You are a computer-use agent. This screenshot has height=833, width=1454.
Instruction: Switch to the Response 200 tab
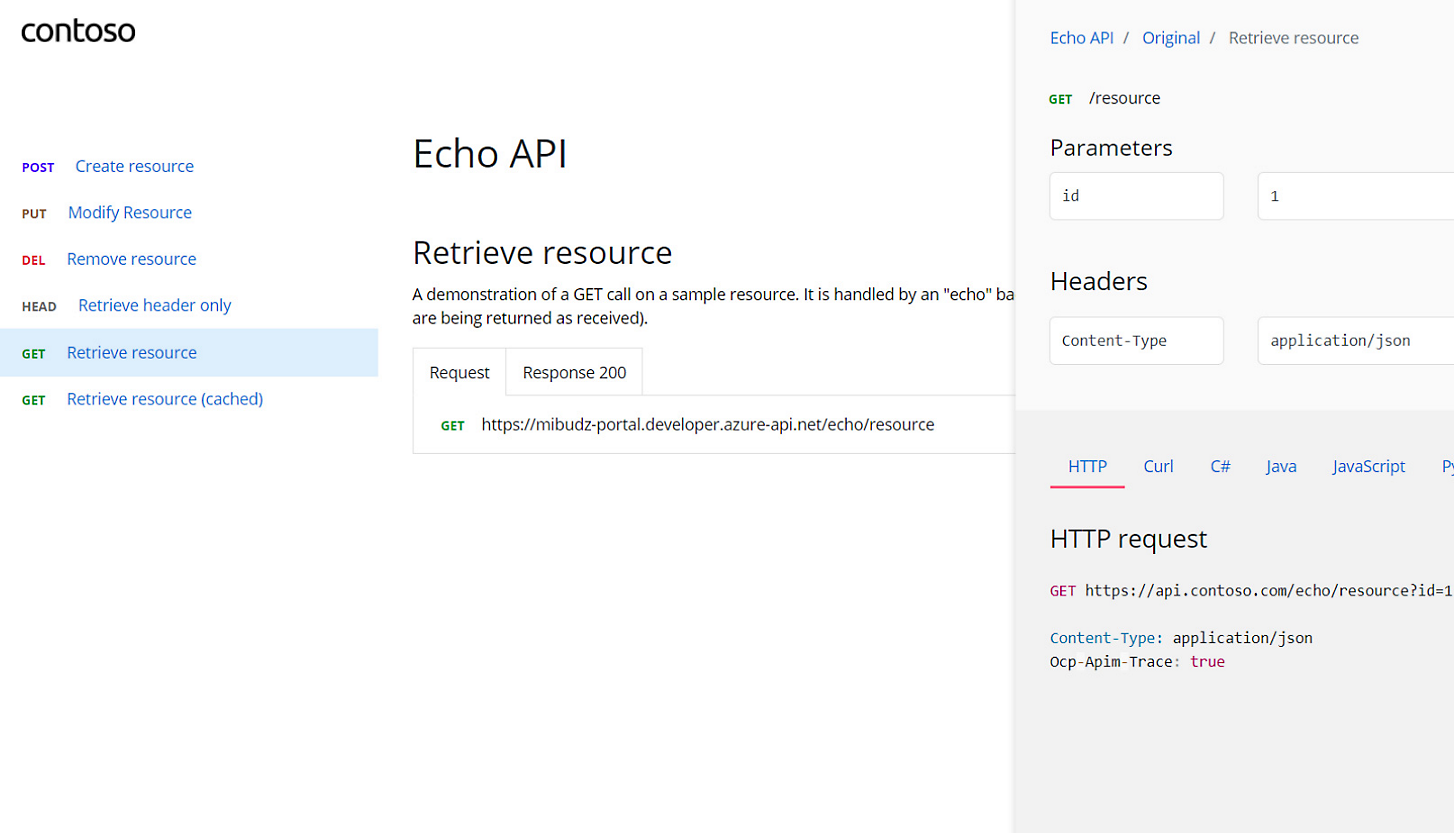tap(574, 372)
